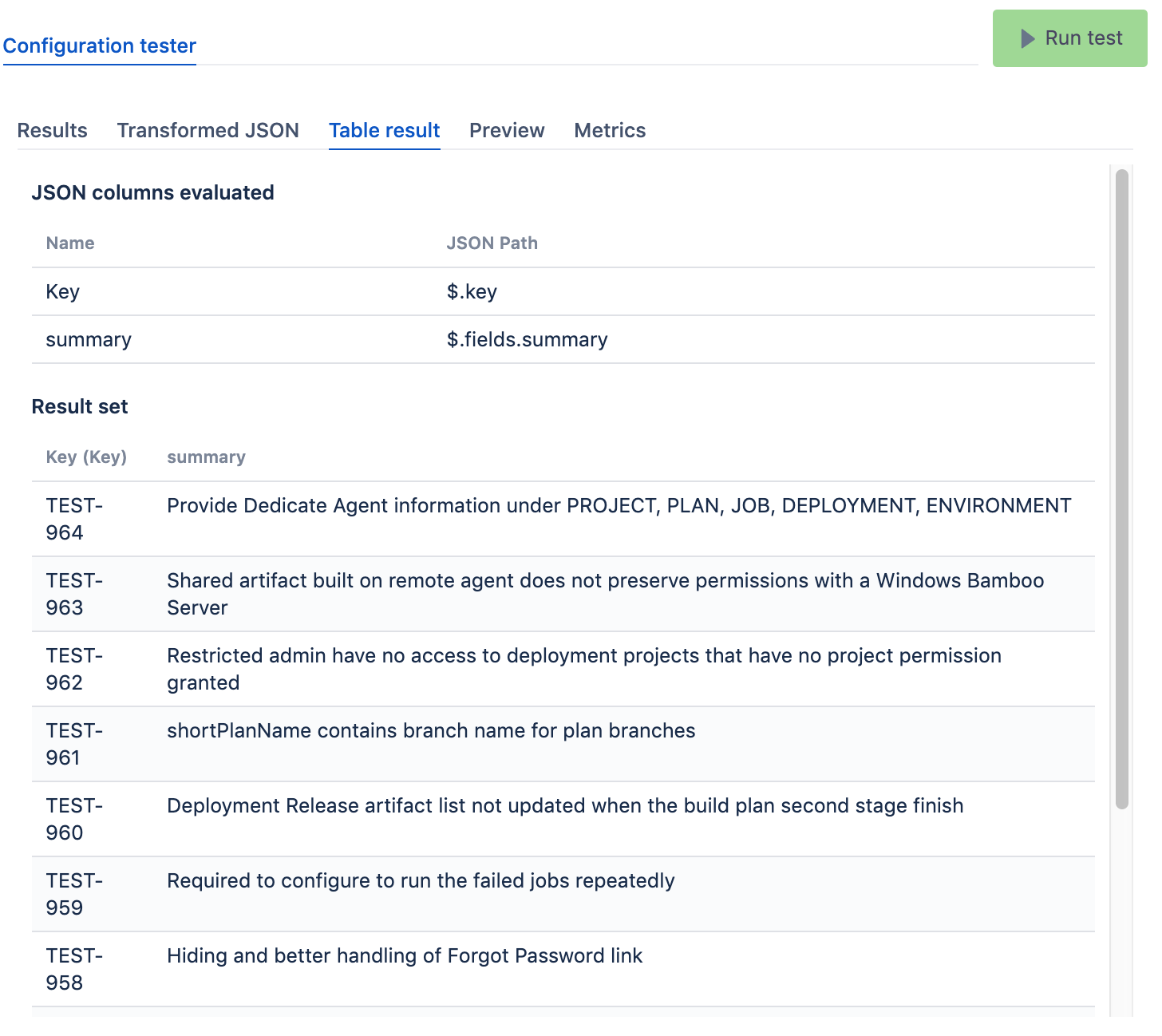Select the TEST-962 row key
This screenshot has height=1036, width=1162.
74,669
